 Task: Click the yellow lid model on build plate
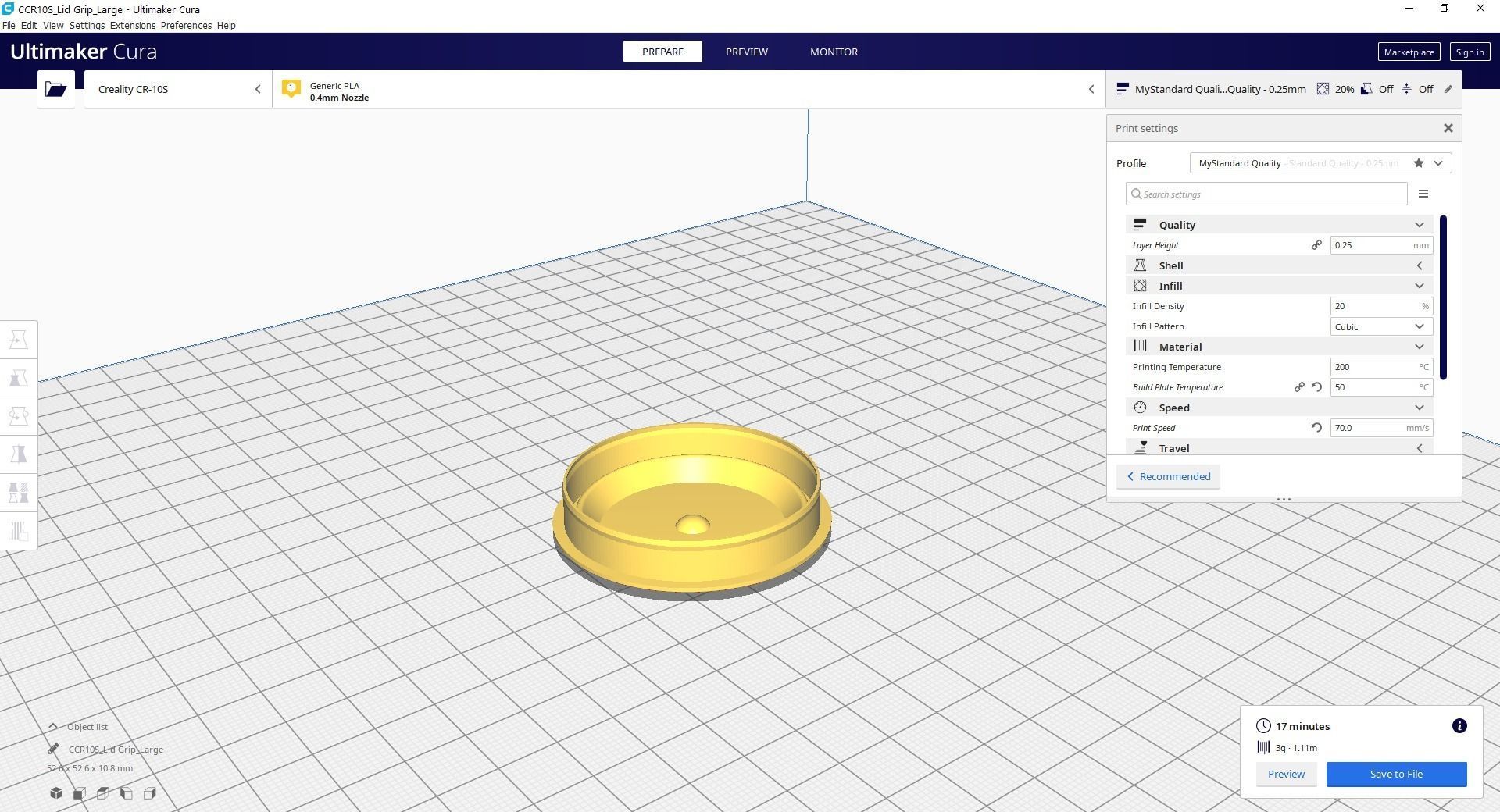[691, 507]
